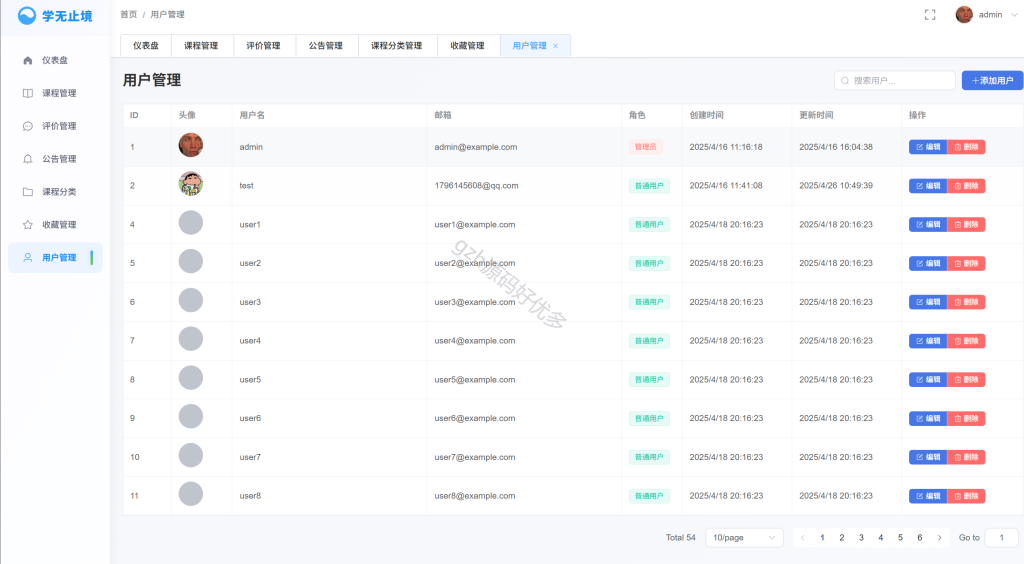Toggle fullscreen mode icon

point(930,15)
